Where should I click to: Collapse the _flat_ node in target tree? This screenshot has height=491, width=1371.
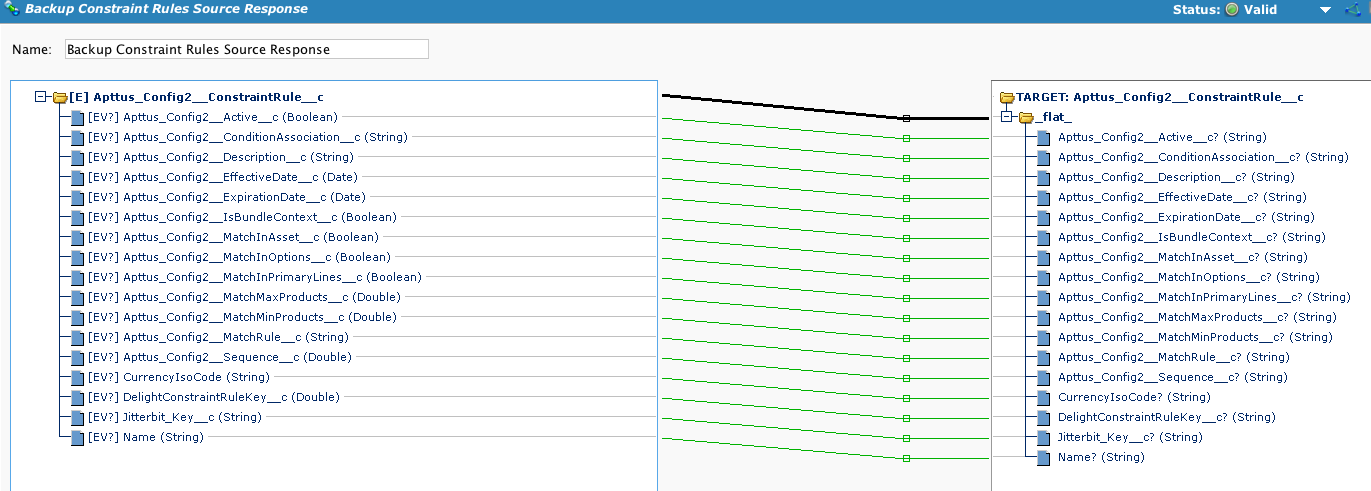tap(1007, 118)
